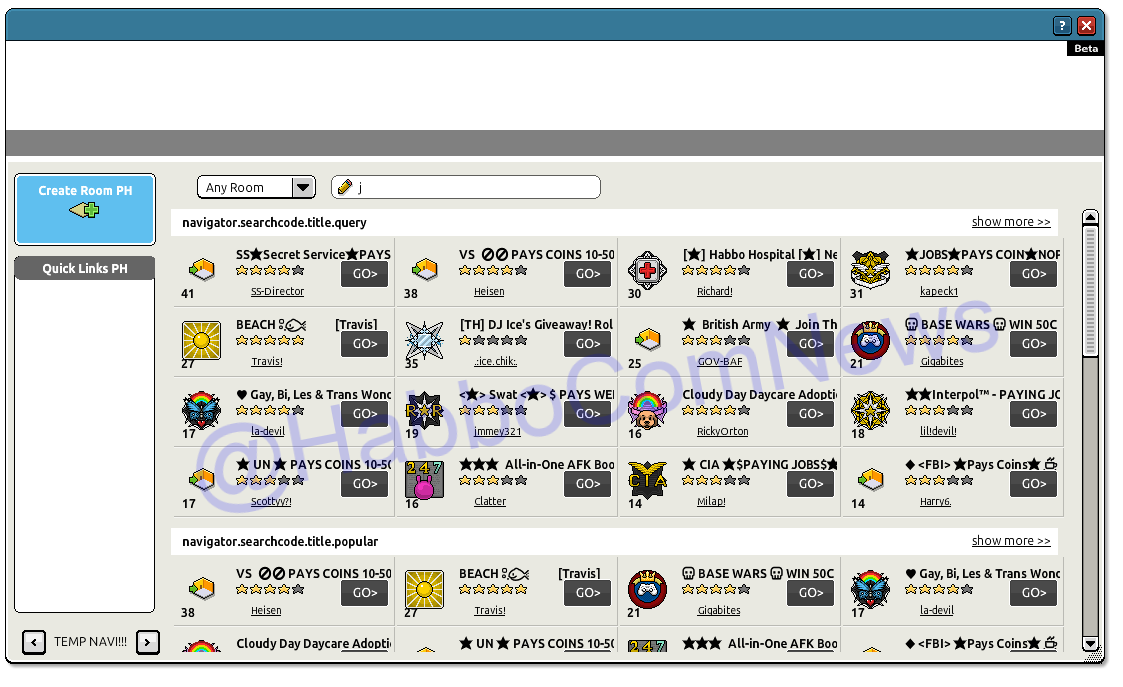The width and height of the screenshot is (1123, 687).
Task: Click the sun icon for BEACH room in query section
Action: (201, 340)
